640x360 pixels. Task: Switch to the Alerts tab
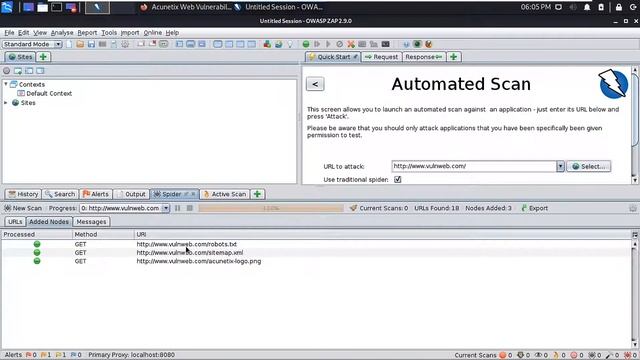coord(96,194)
